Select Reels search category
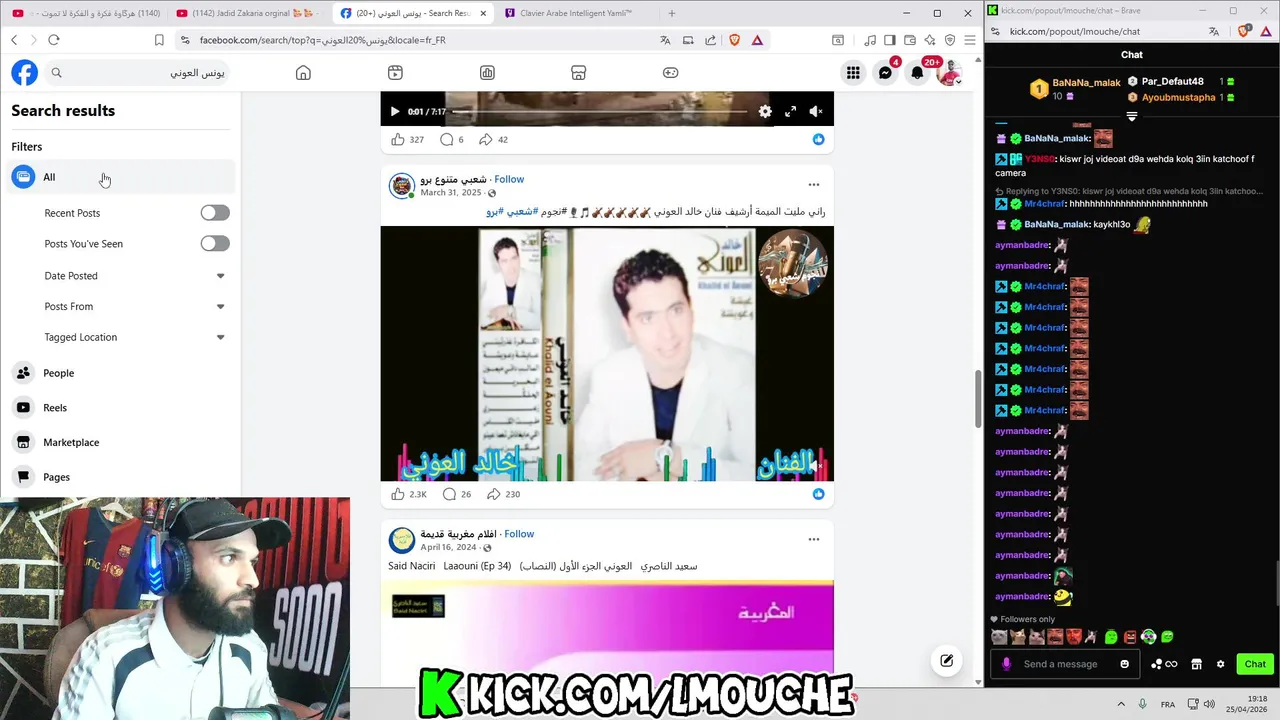This screenshot has width=1280, height=720. [121, 408]
